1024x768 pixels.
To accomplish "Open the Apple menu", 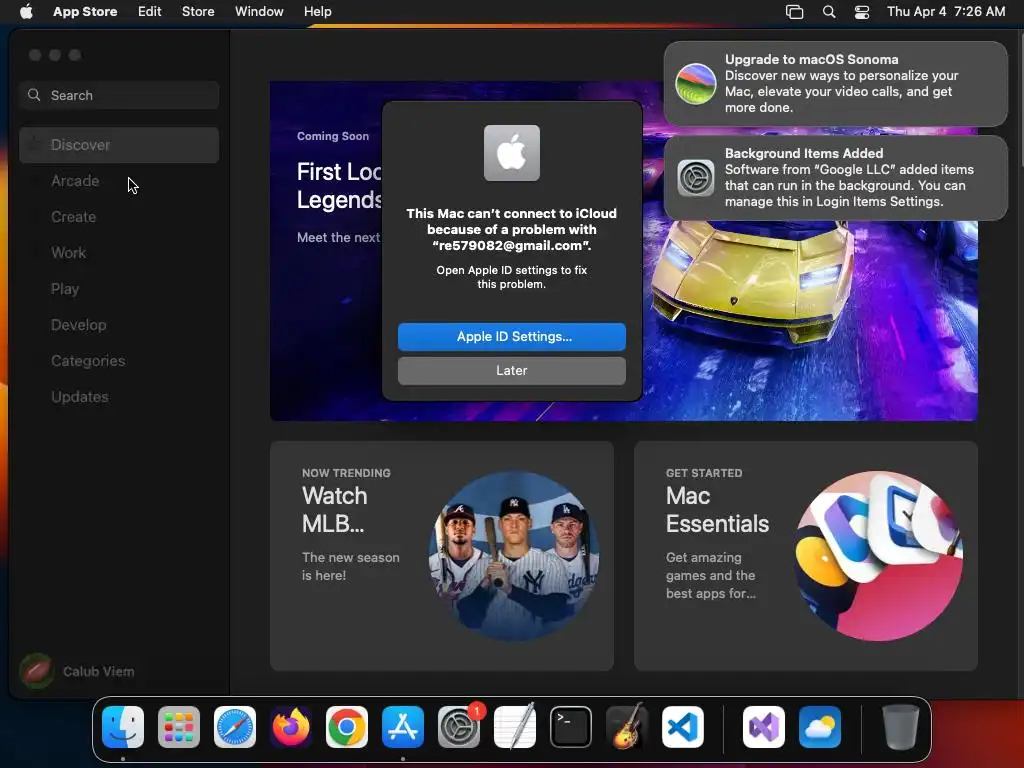I will (26, 11).
